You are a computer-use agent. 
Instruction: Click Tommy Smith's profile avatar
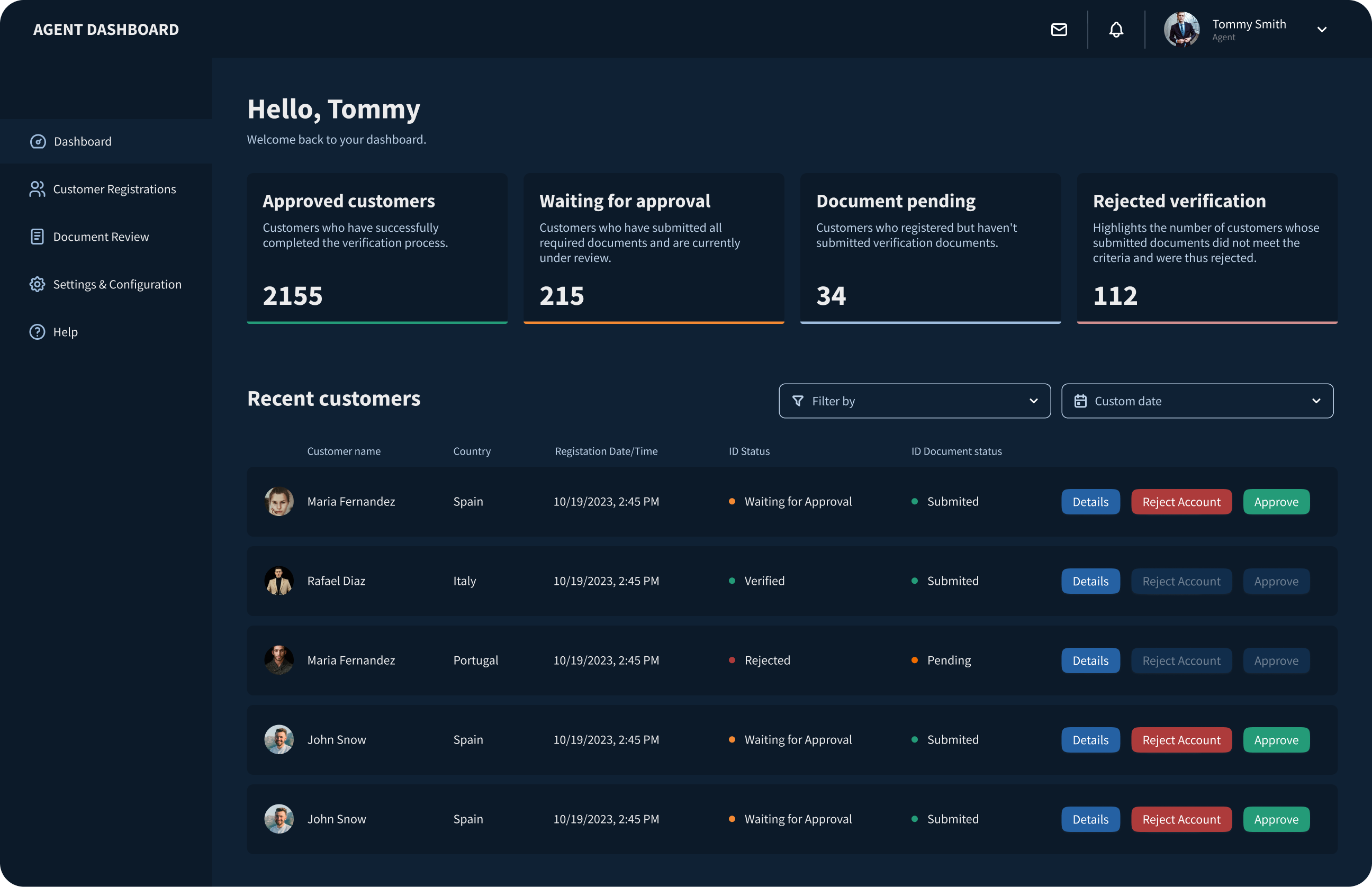pyautogui.click(x=1181, y=30)
